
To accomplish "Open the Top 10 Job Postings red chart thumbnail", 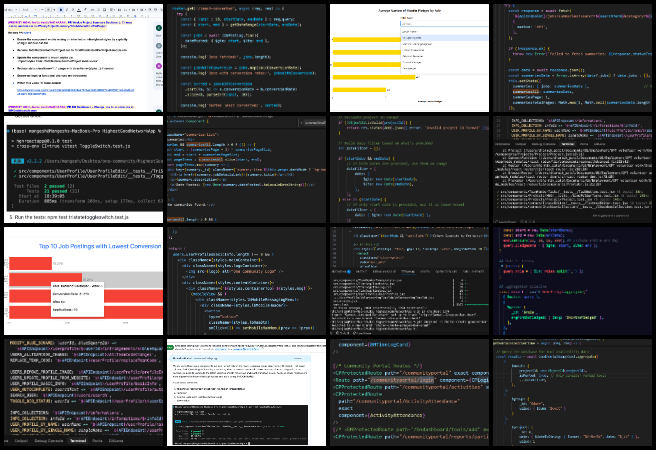I will [x=83, y=281].
